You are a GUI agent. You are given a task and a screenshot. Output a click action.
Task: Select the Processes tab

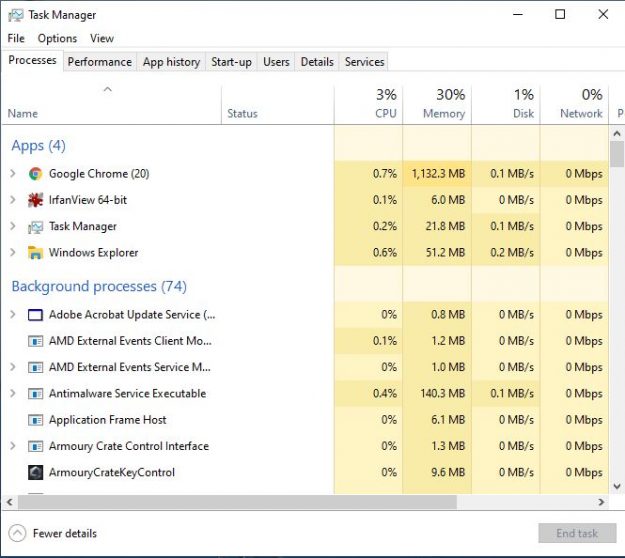pyautogui.click(x=32, y=60)
